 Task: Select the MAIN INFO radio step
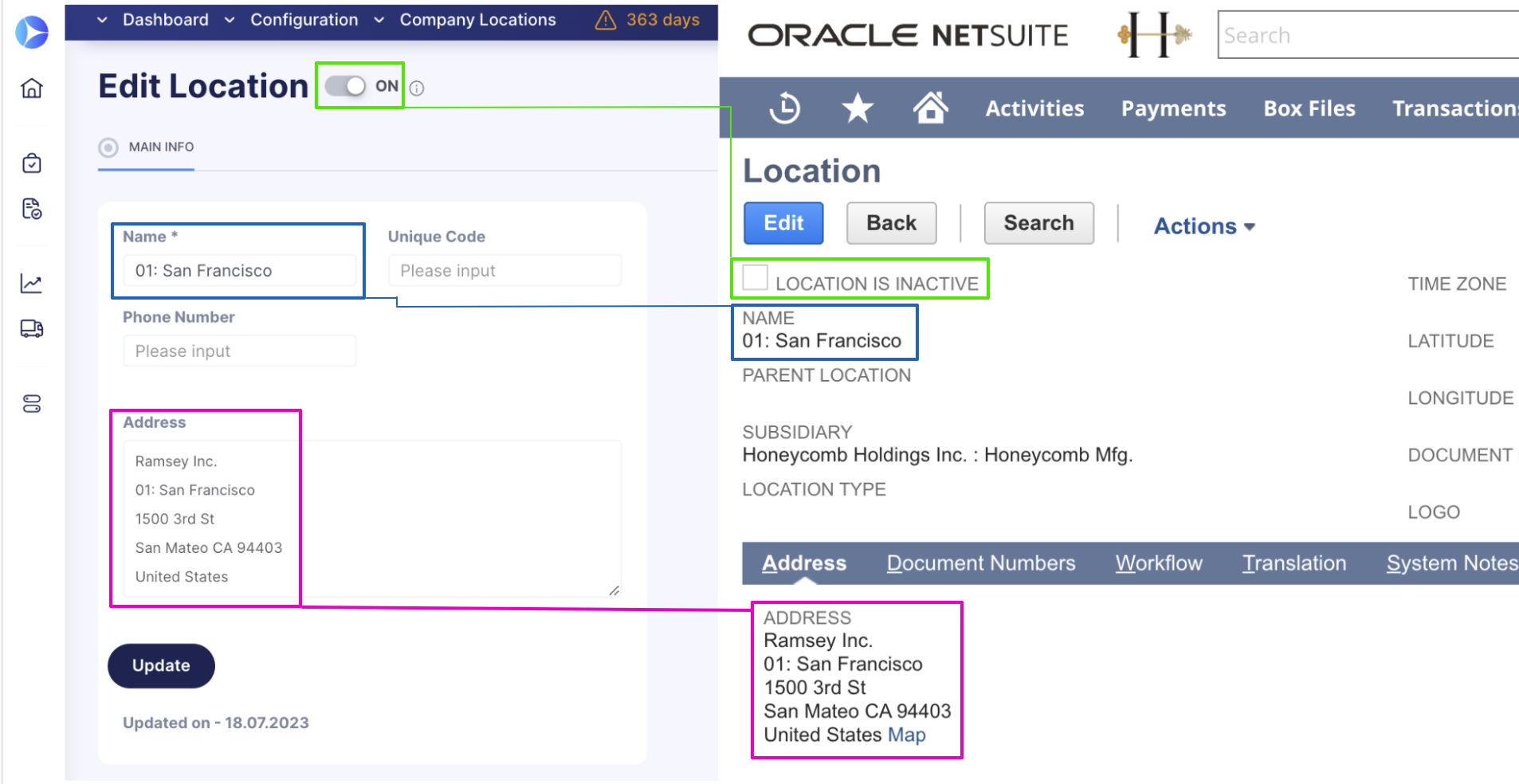coord(108,147)
